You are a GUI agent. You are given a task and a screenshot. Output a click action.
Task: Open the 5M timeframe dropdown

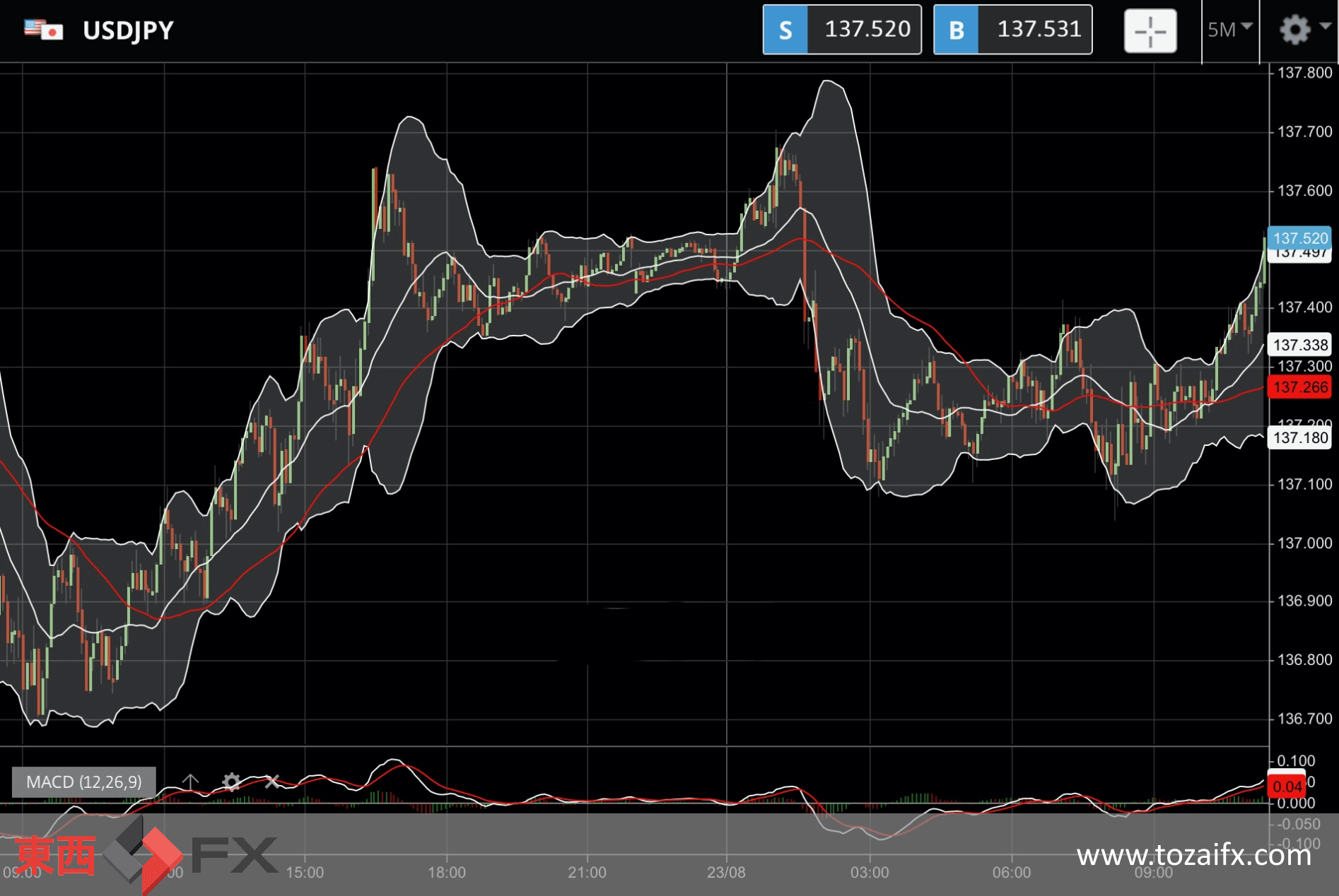(x=1230, y=30)
